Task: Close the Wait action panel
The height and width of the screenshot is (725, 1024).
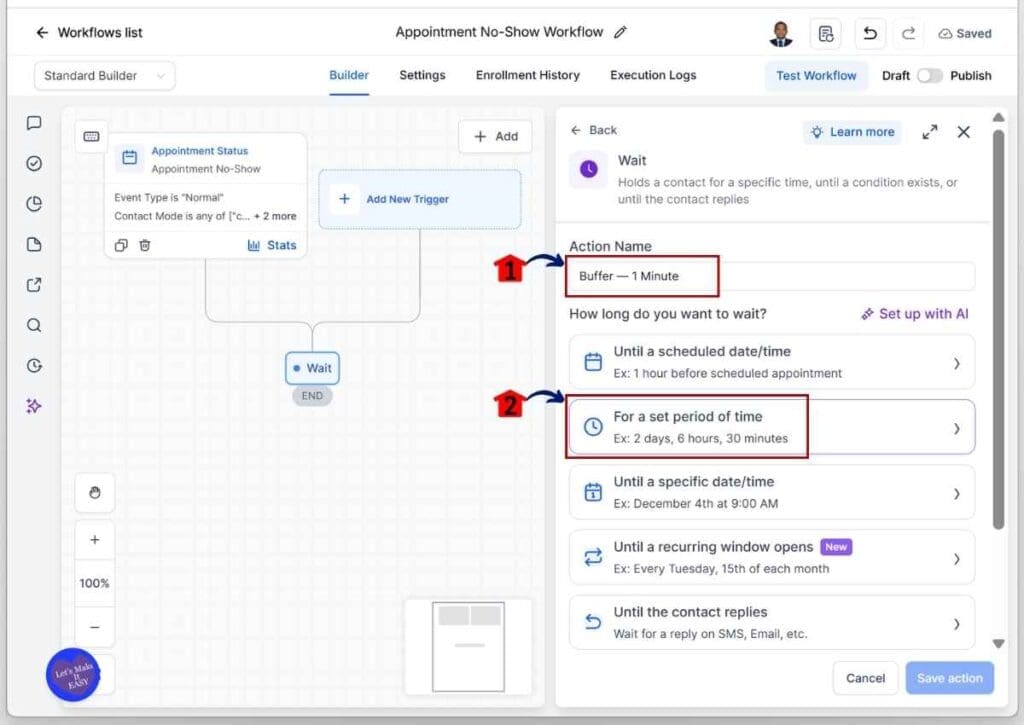Action: [x=963, y=132]
